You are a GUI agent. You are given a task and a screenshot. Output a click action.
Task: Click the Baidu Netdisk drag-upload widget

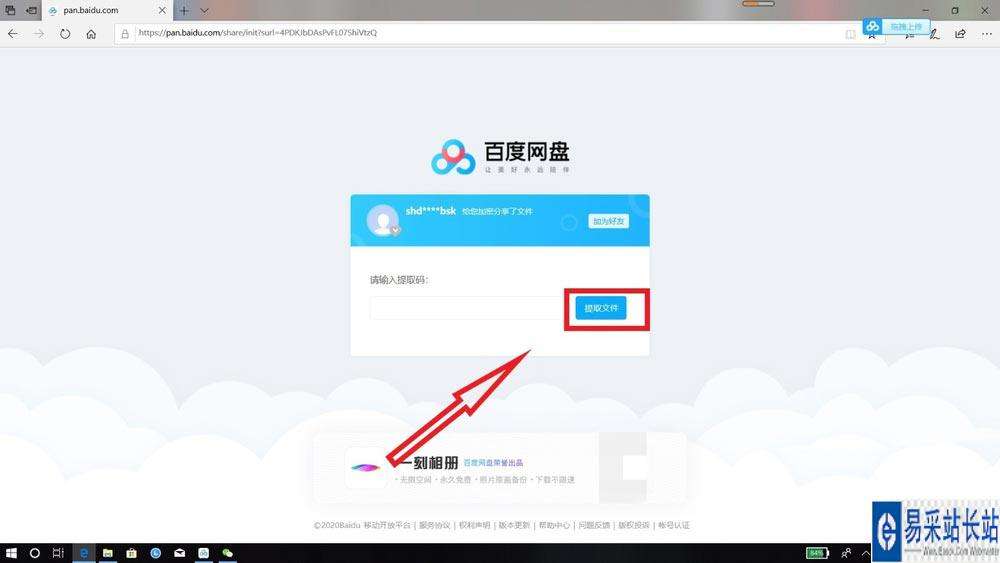click(896, 27)
